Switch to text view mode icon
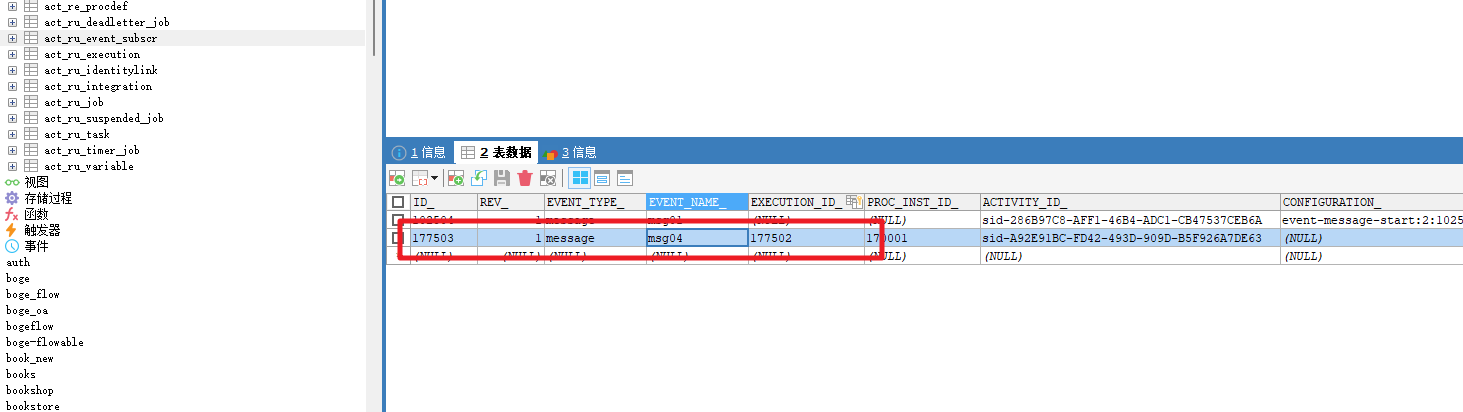 [625, 178]
